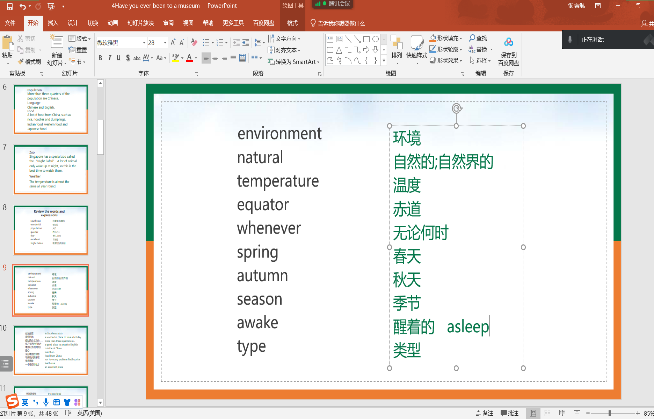Expand the Shape Fill dropdown
The width and height of the screenshot is (654, 419).
click(x=460, y=38)
